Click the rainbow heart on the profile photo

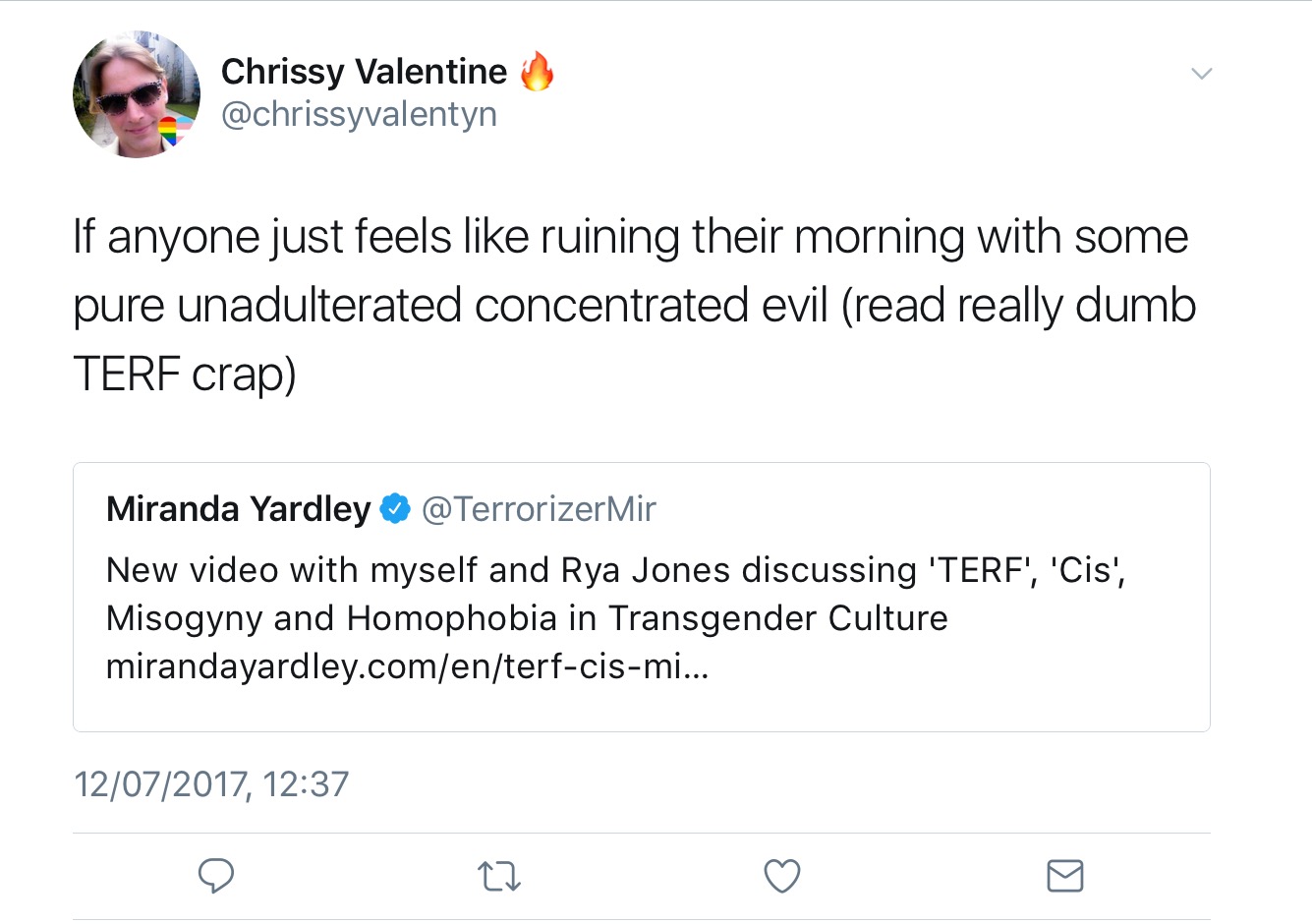[170, 131]
